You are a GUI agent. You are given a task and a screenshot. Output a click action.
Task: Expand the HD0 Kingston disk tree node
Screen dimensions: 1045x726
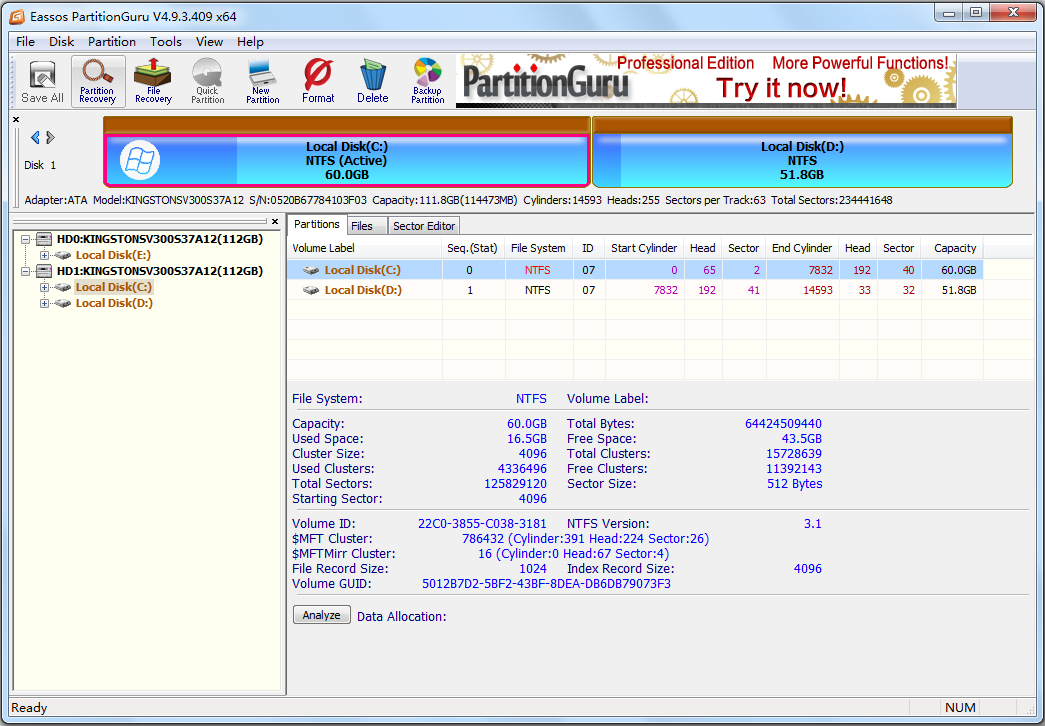(x=25, y=239)
